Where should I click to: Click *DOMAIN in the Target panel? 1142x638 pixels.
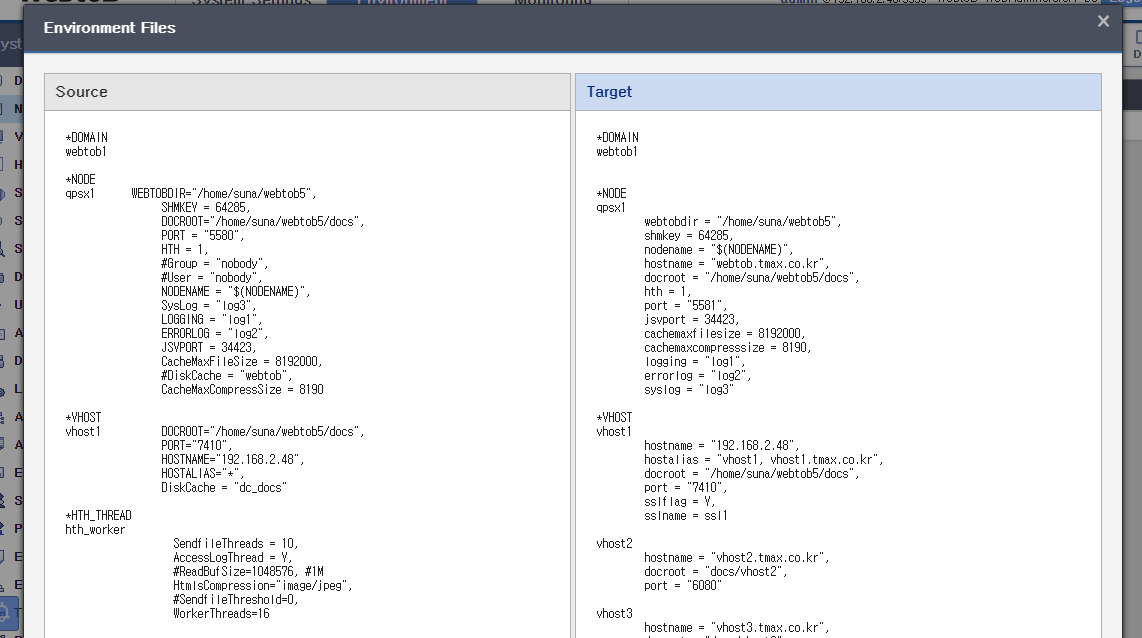coord(618,138)
